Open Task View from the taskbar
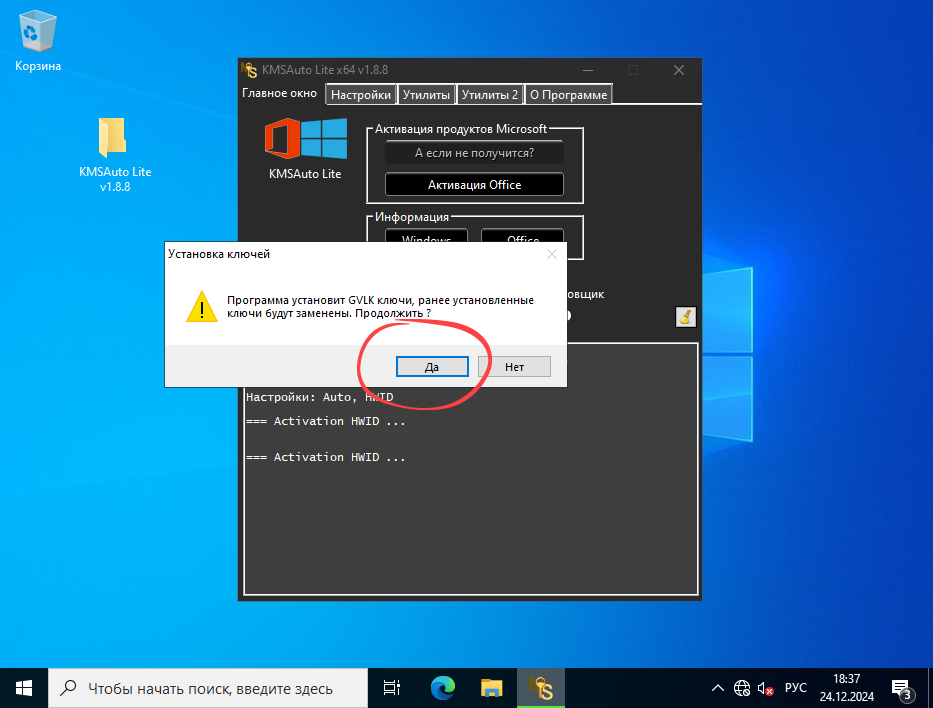The image size is (933, 708). pos(390,688)
